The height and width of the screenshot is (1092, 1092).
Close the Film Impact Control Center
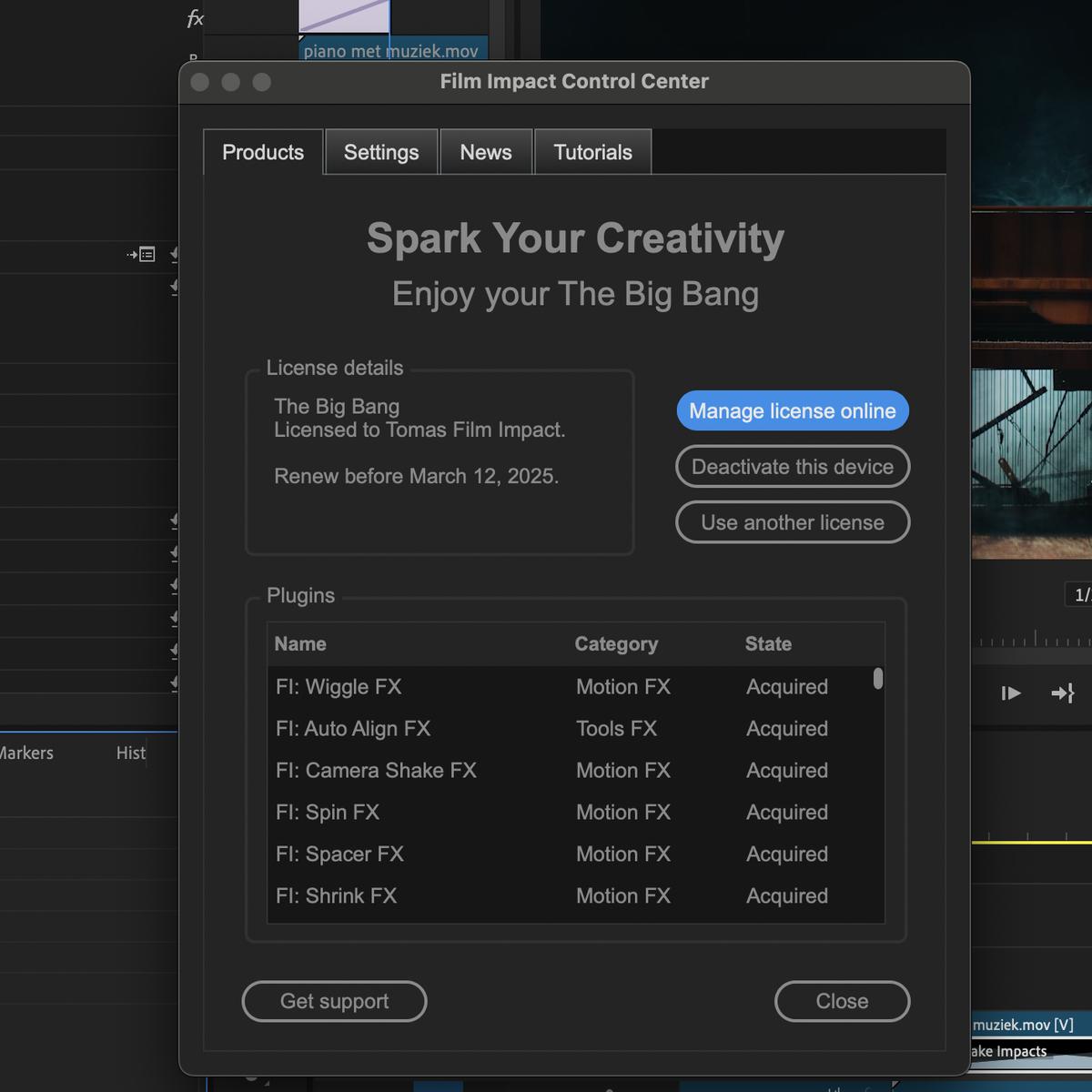coord(841,1001)
